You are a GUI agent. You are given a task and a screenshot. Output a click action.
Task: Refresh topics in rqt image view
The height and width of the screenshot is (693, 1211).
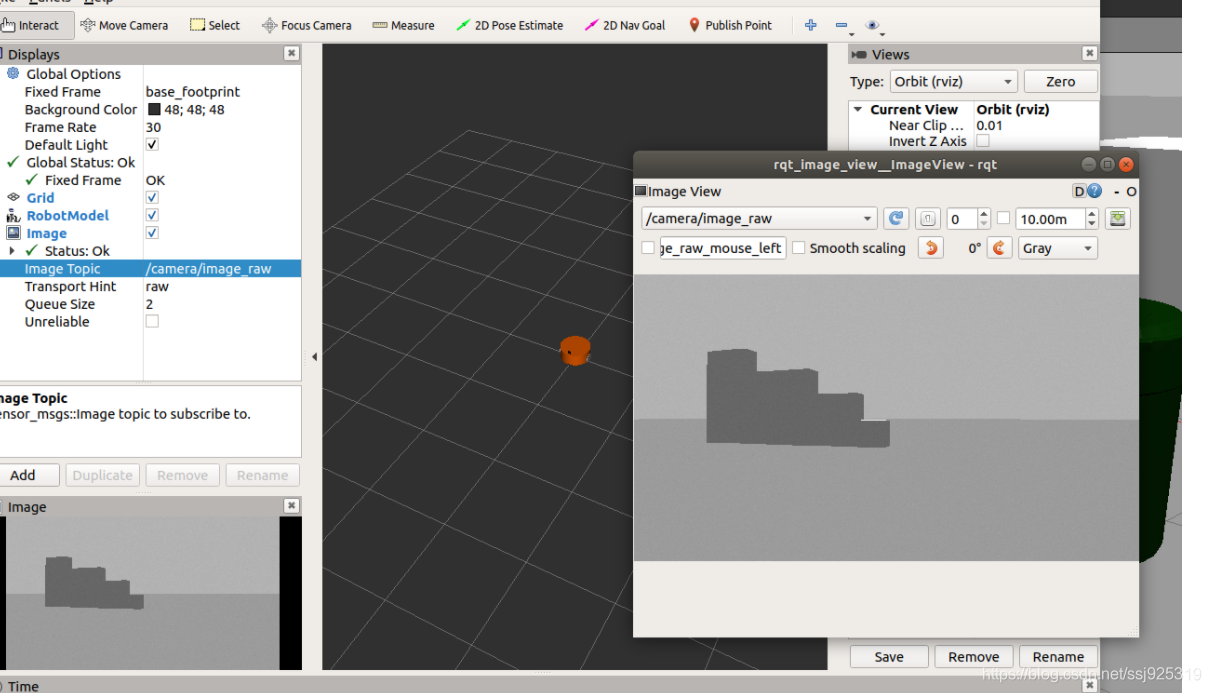896,219
